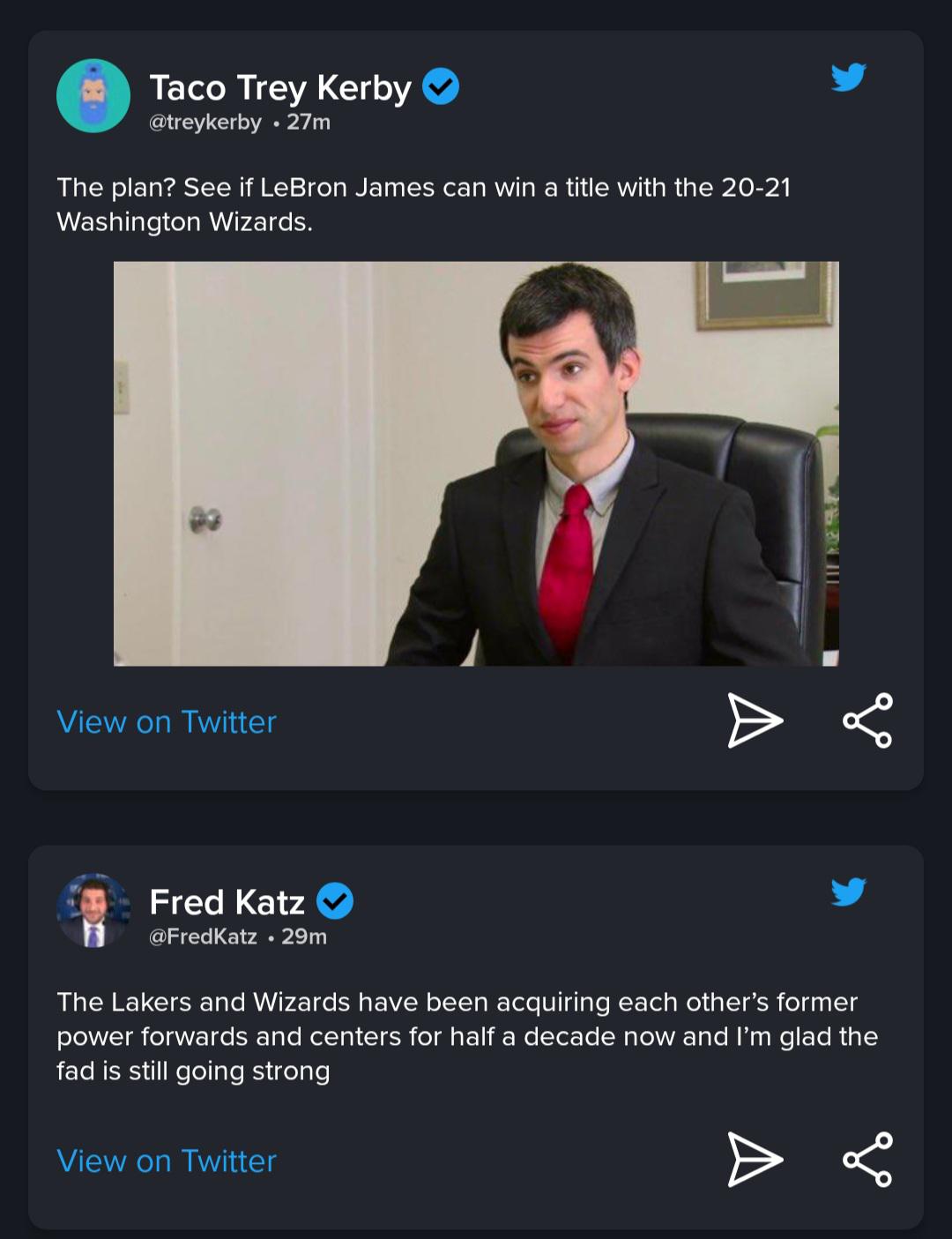The width and height of the screenshot is (952, 1239).
Task: Open Fred Katz's profile avatar
Action: 93,911
